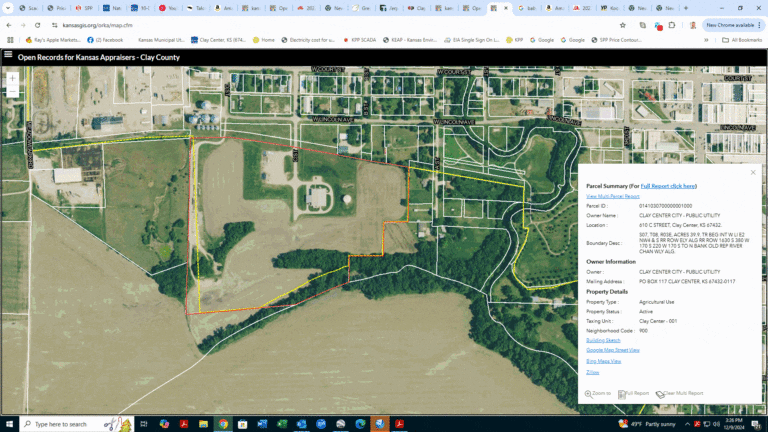Screen dimensions: 768x432
Task: Zoom in the map with plus button
Action: tap(12, 77)
